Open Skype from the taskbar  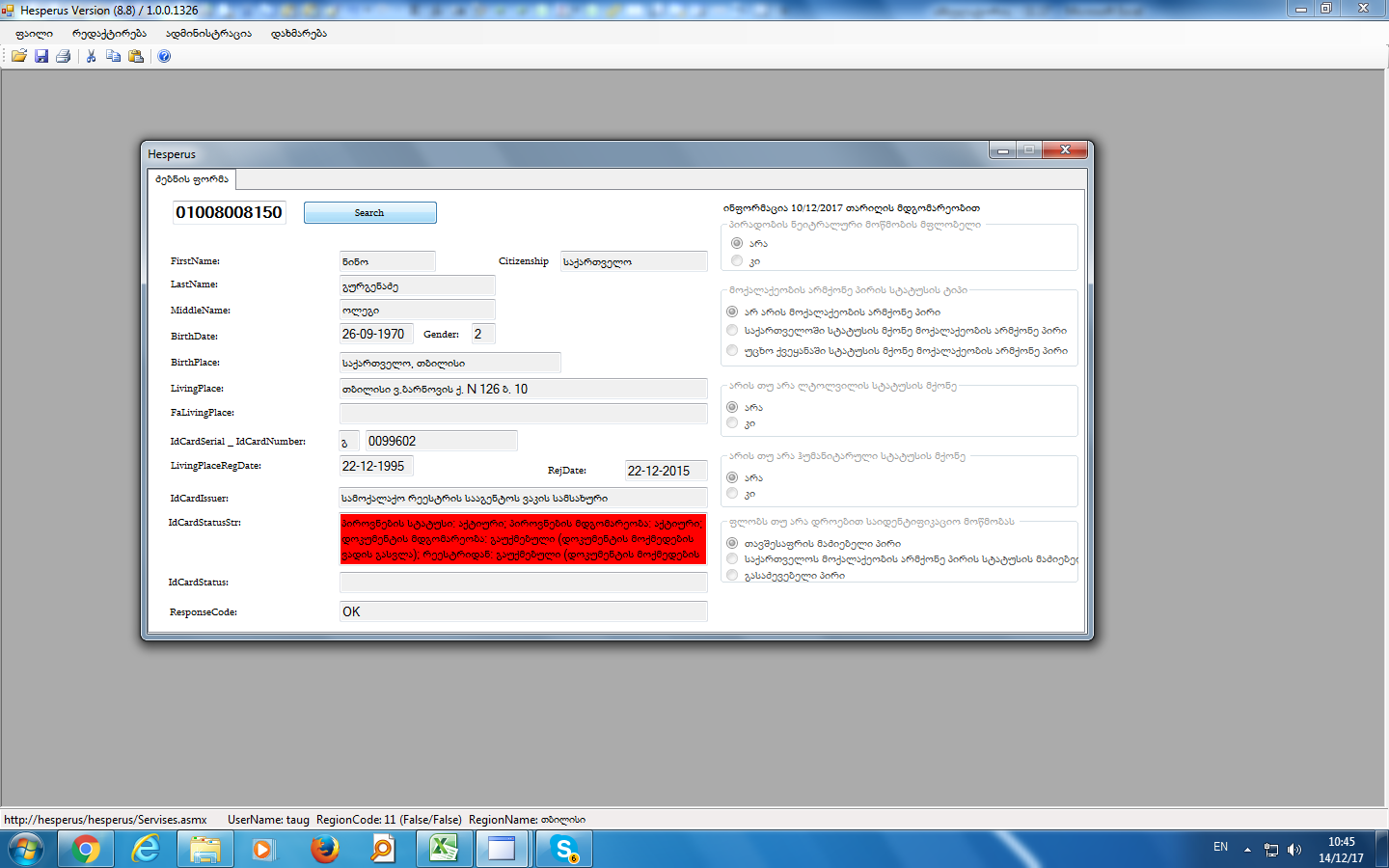(563, 849)
